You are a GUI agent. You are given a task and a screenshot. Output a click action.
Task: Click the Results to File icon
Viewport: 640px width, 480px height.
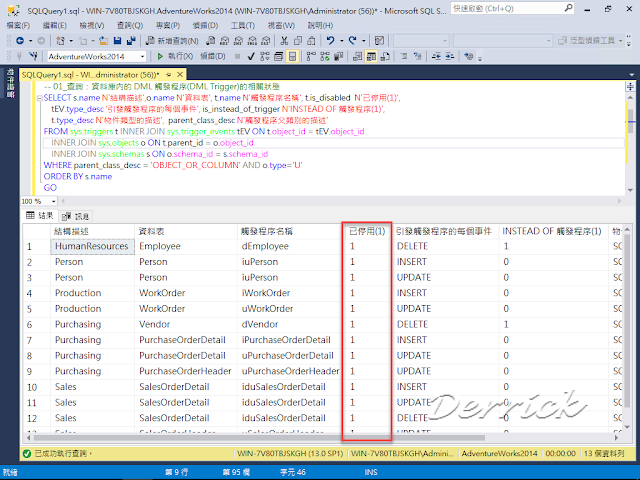point(385,56)
